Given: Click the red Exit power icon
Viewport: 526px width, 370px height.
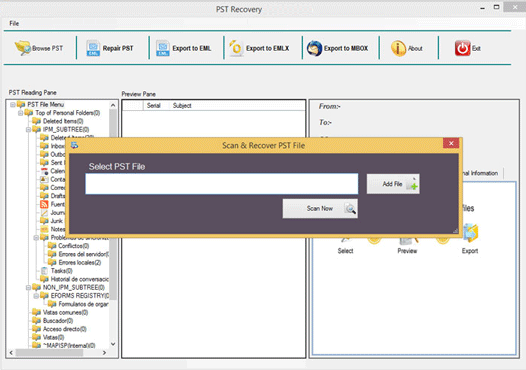Looking at the screenshot, I should point(463,48).
